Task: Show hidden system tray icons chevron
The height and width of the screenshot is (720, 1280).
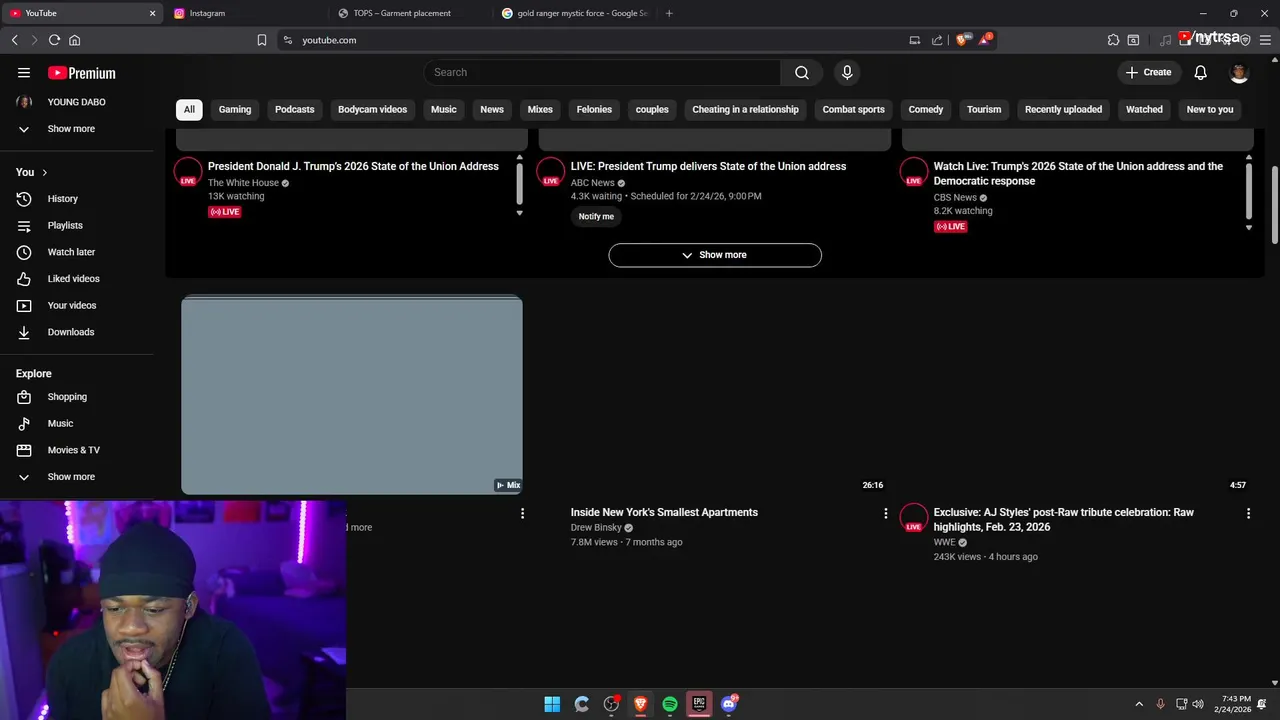Action: (1138, 704)
